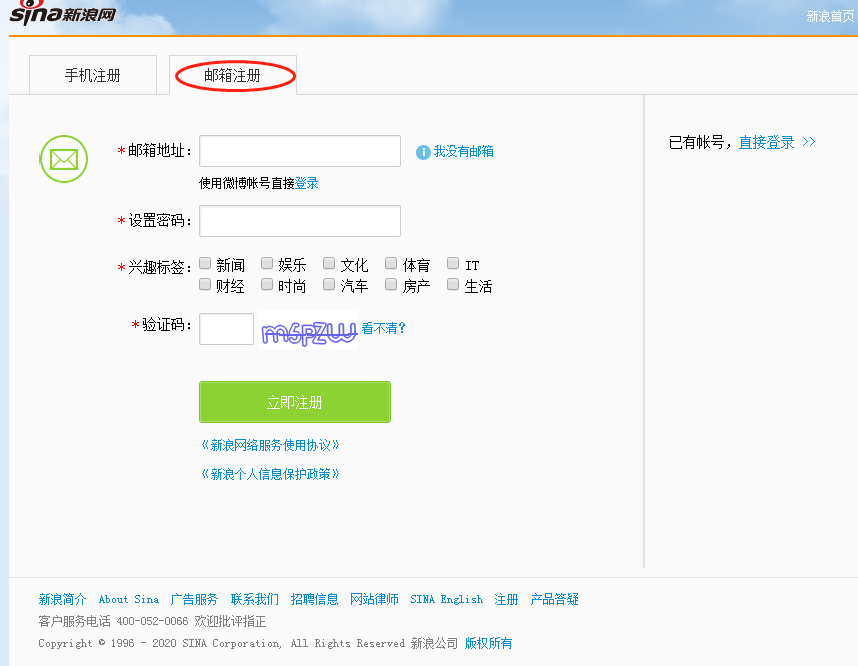Check the 生活 interest tag

452,283
